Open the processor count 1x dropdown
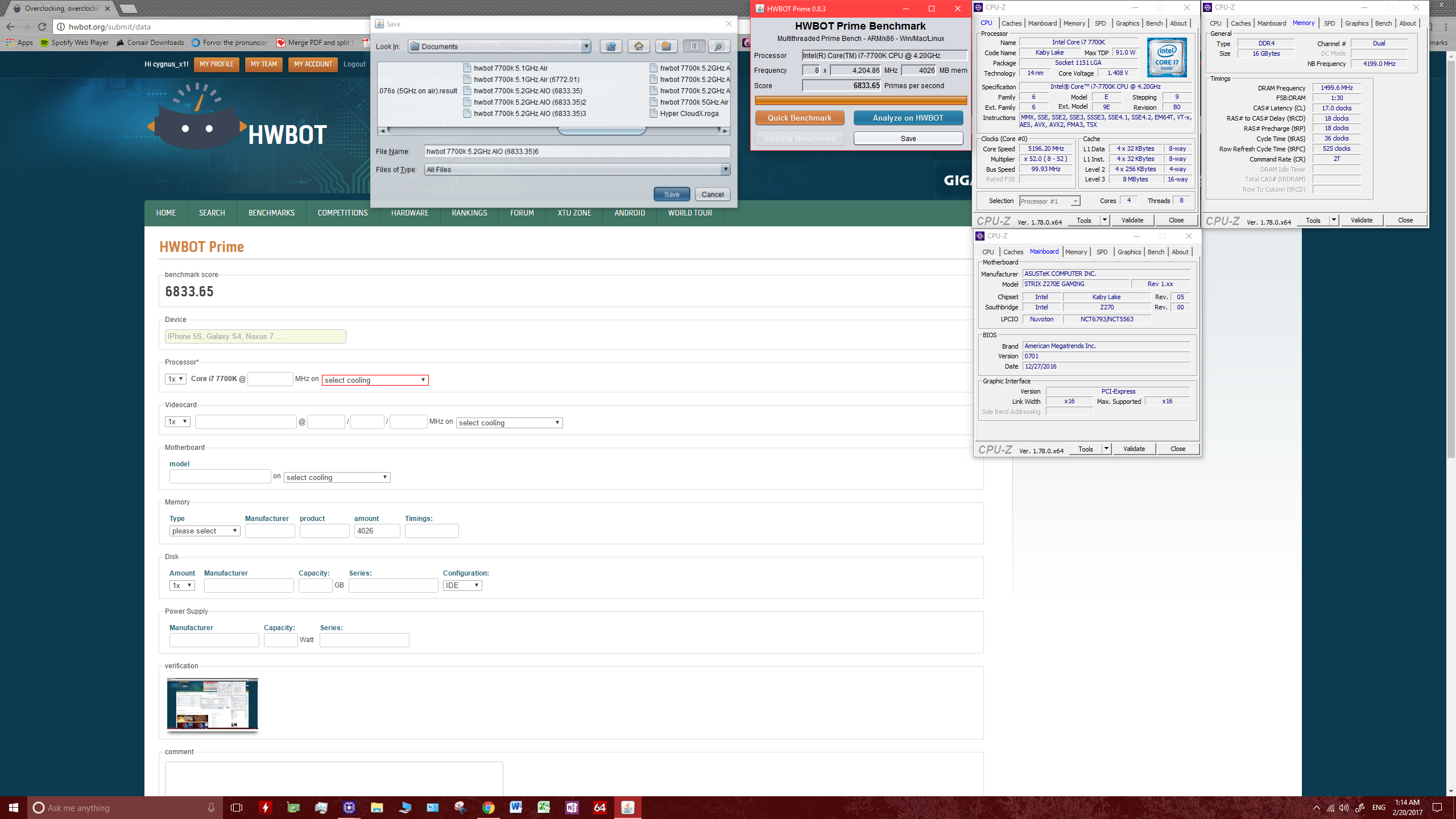The image size is (1456, 819). [175, 379]
